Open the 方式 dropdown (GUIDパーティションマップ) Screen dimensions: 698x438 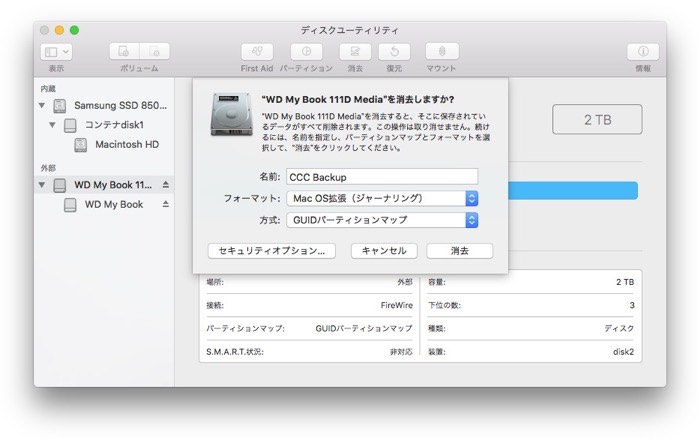[x=382, y=220]
